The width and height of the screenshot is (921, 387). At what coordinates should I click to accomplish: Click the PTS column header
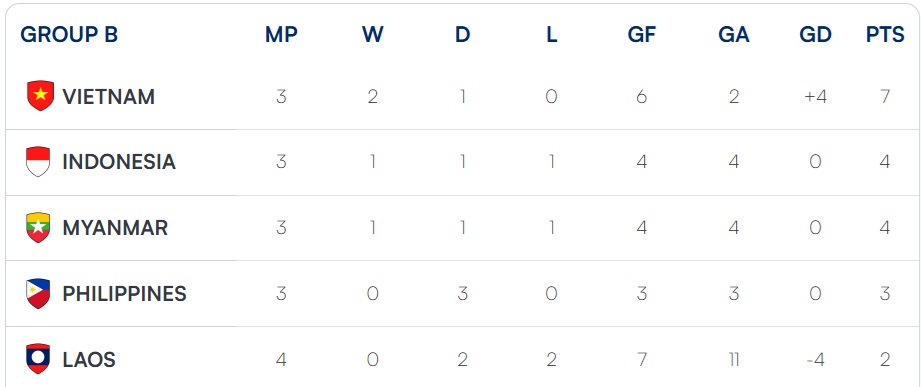[885, 35]
